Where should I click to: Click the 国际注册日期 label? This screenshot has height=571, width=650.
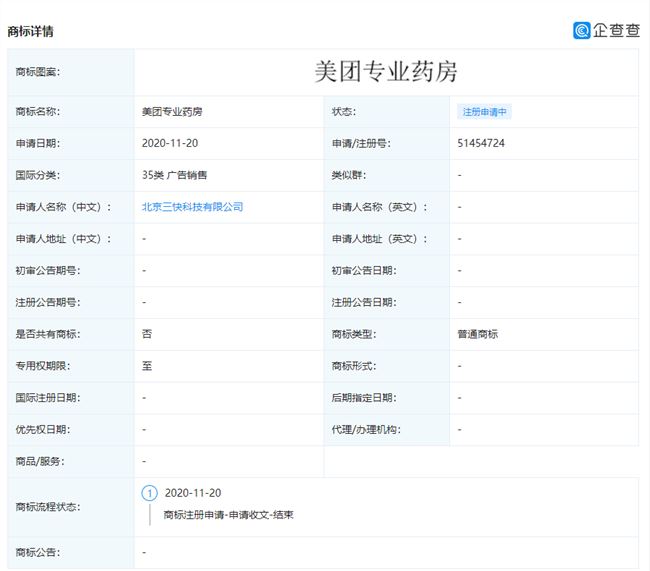(x=48, y=398)
